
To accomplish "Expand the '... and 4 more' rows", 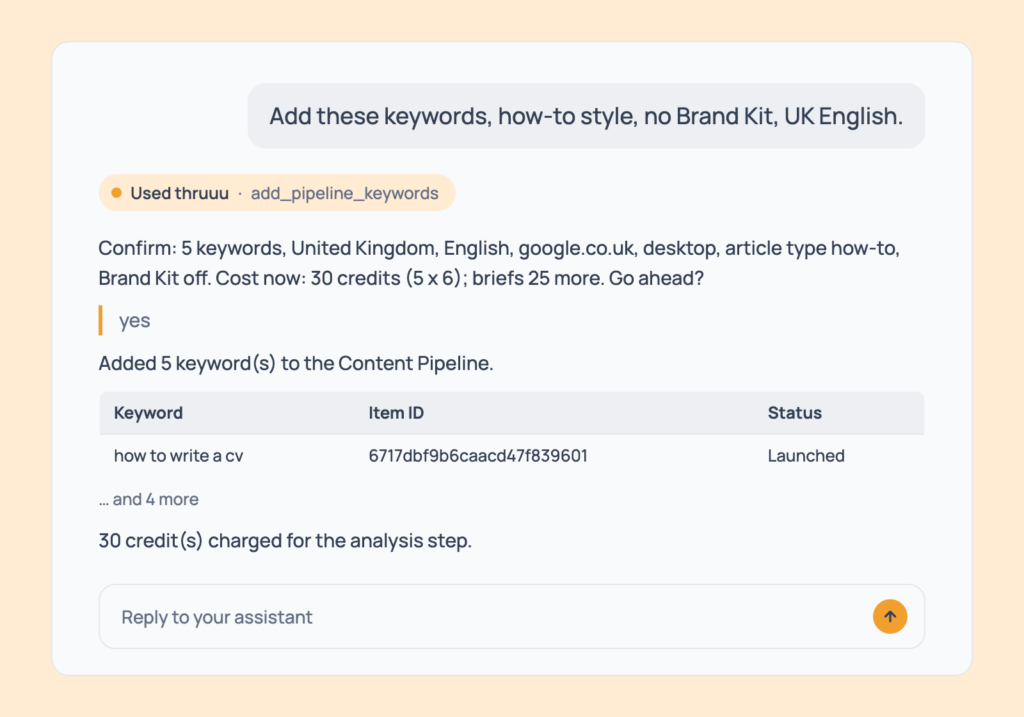I will (x=149, y=499).
